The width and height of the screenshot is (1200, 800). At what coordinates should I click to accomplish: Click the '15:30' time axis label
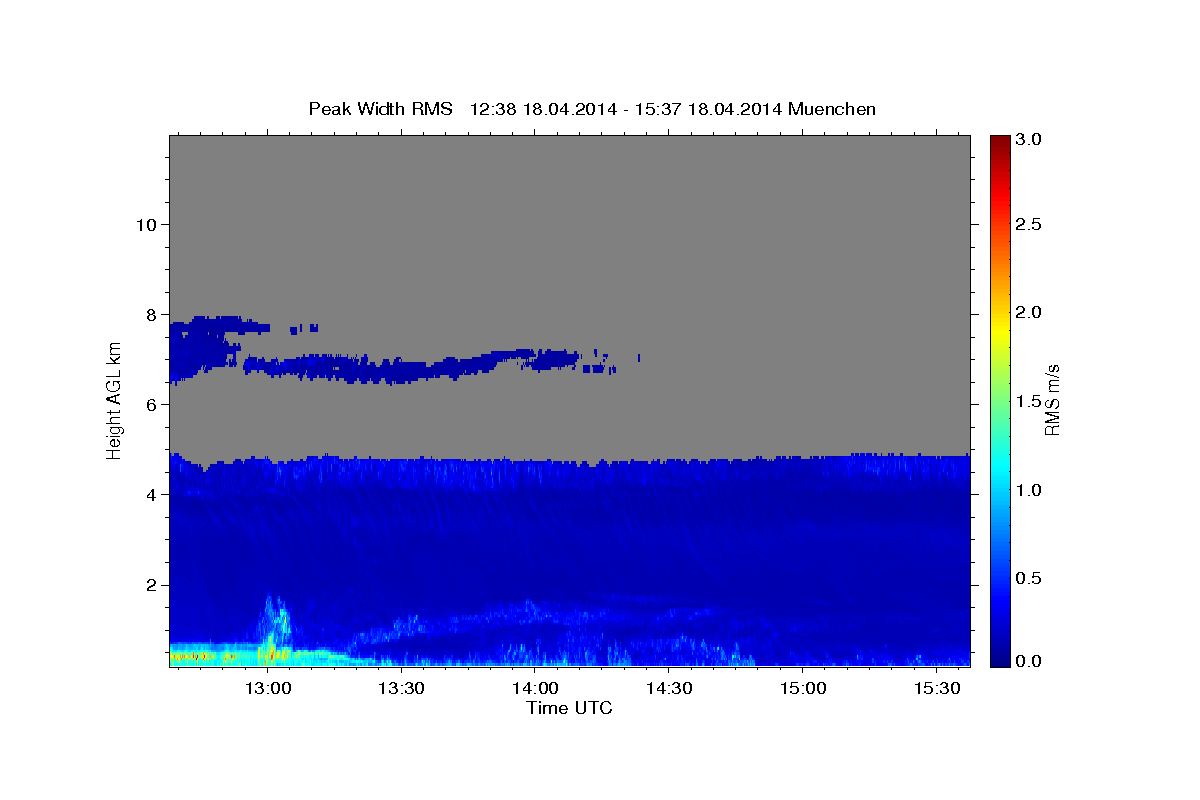click(x=936, y=689)
